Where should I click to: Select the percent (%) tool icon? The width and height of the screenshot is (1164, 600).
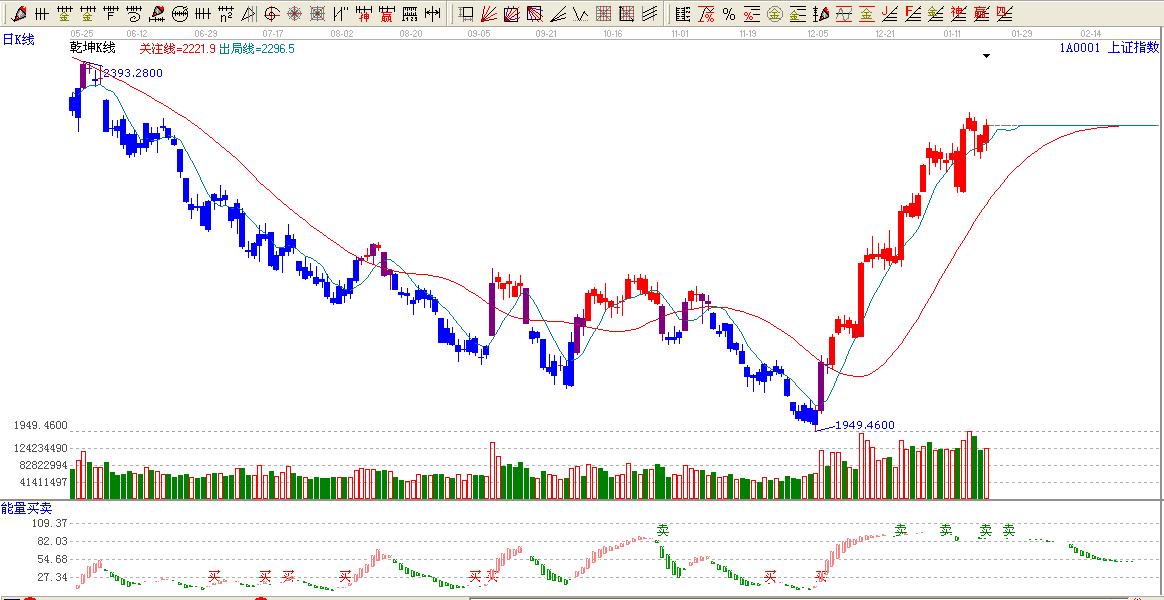[728, 14]
